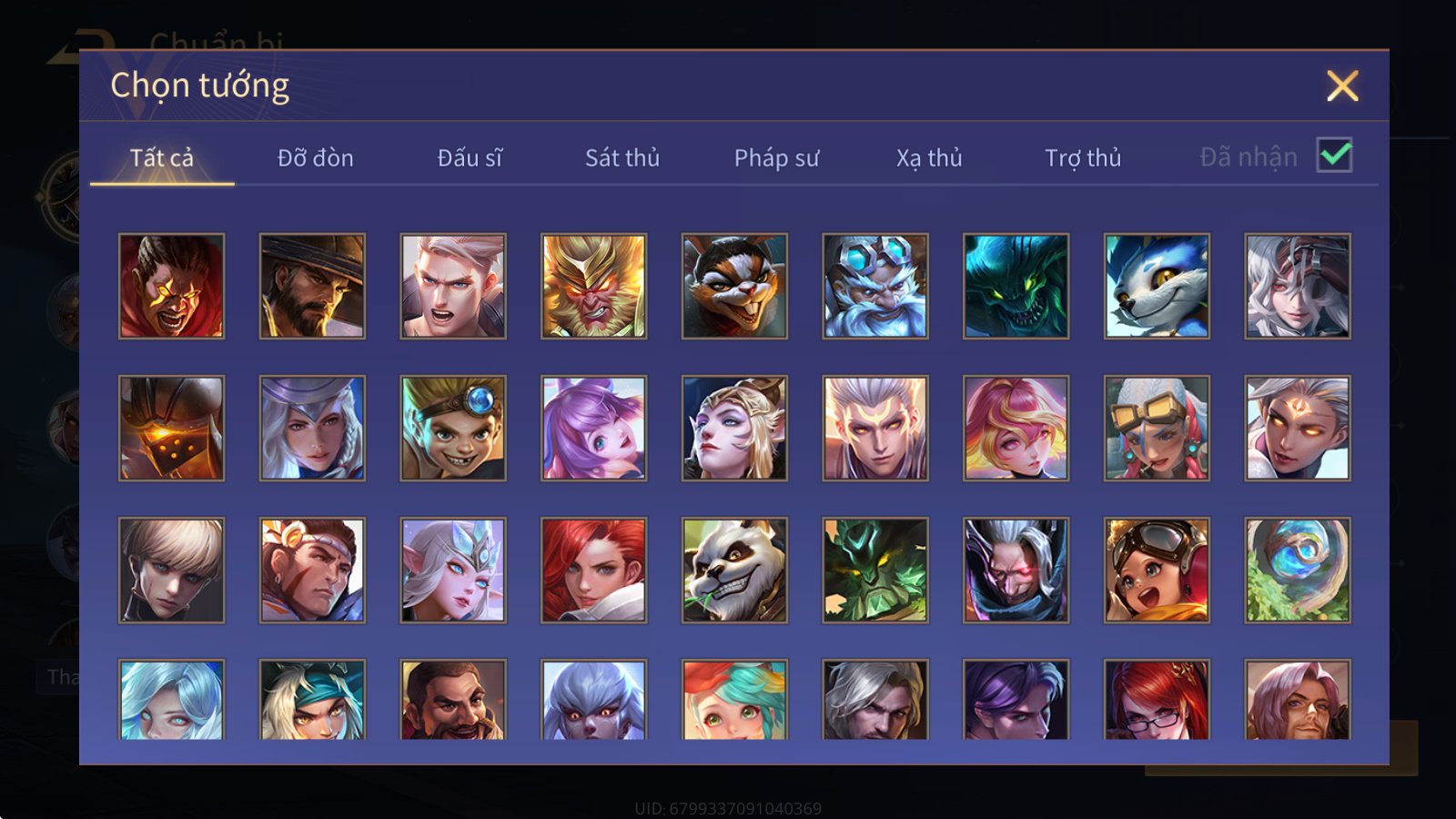Viewport: 1456px width, 819px height.
Task: Choose the green tree monster hero
Action: (x=875, y=571)
